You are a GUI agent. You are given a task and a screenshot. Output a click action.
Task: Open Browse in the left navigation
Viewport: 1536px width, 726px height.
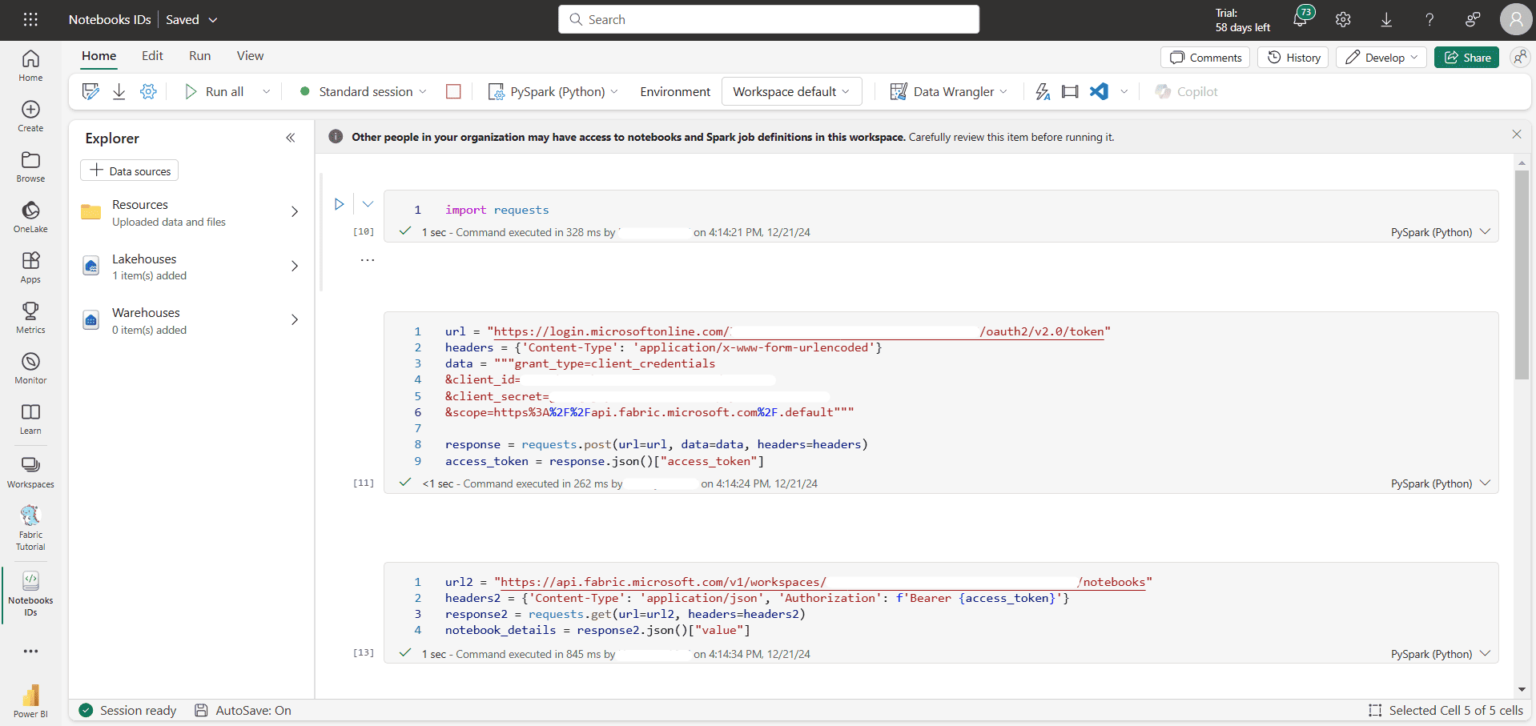[30, 167]
